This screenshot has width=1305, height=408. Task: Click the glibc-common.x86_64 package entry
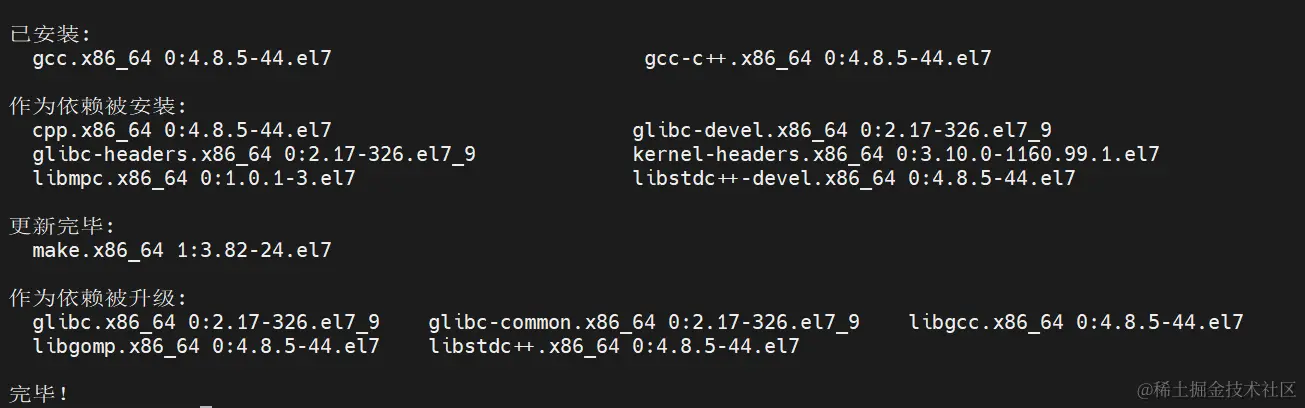(x=644, y=322)
